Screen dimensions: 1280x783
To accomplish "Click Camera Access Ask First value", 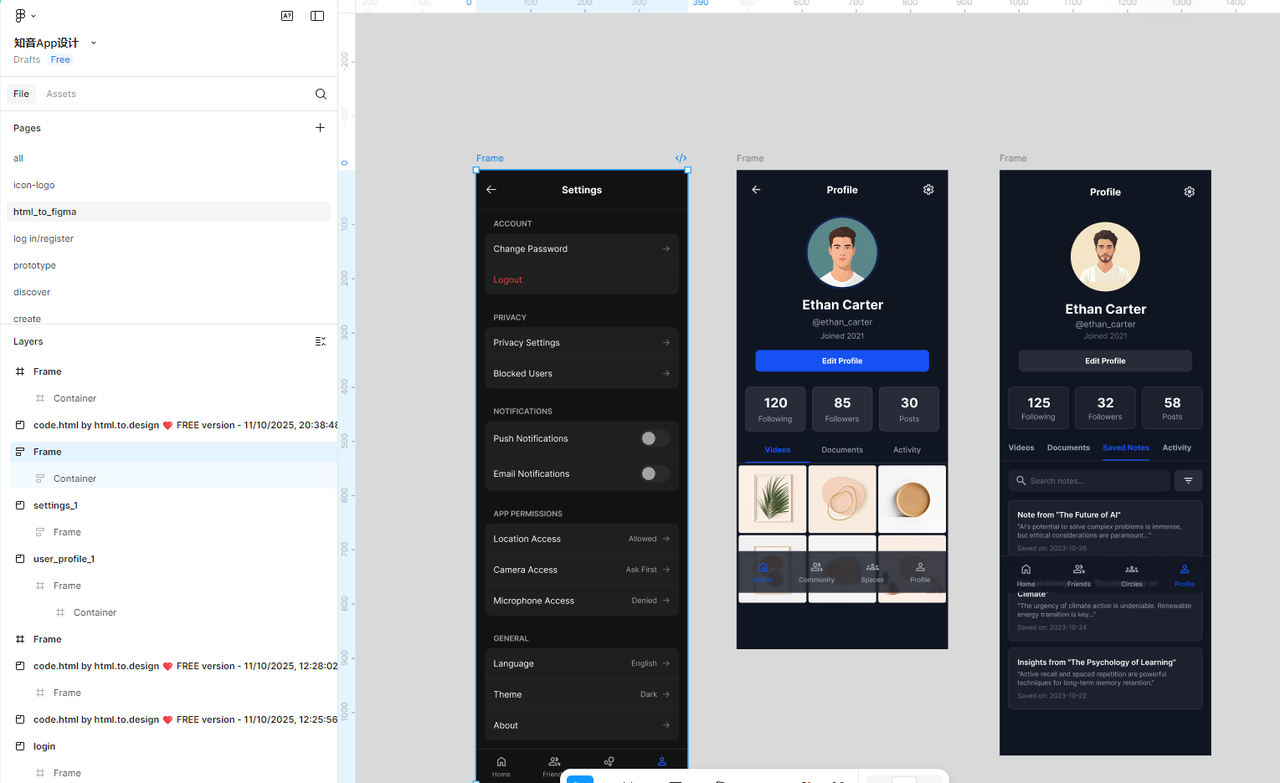I will pos(641,570).
